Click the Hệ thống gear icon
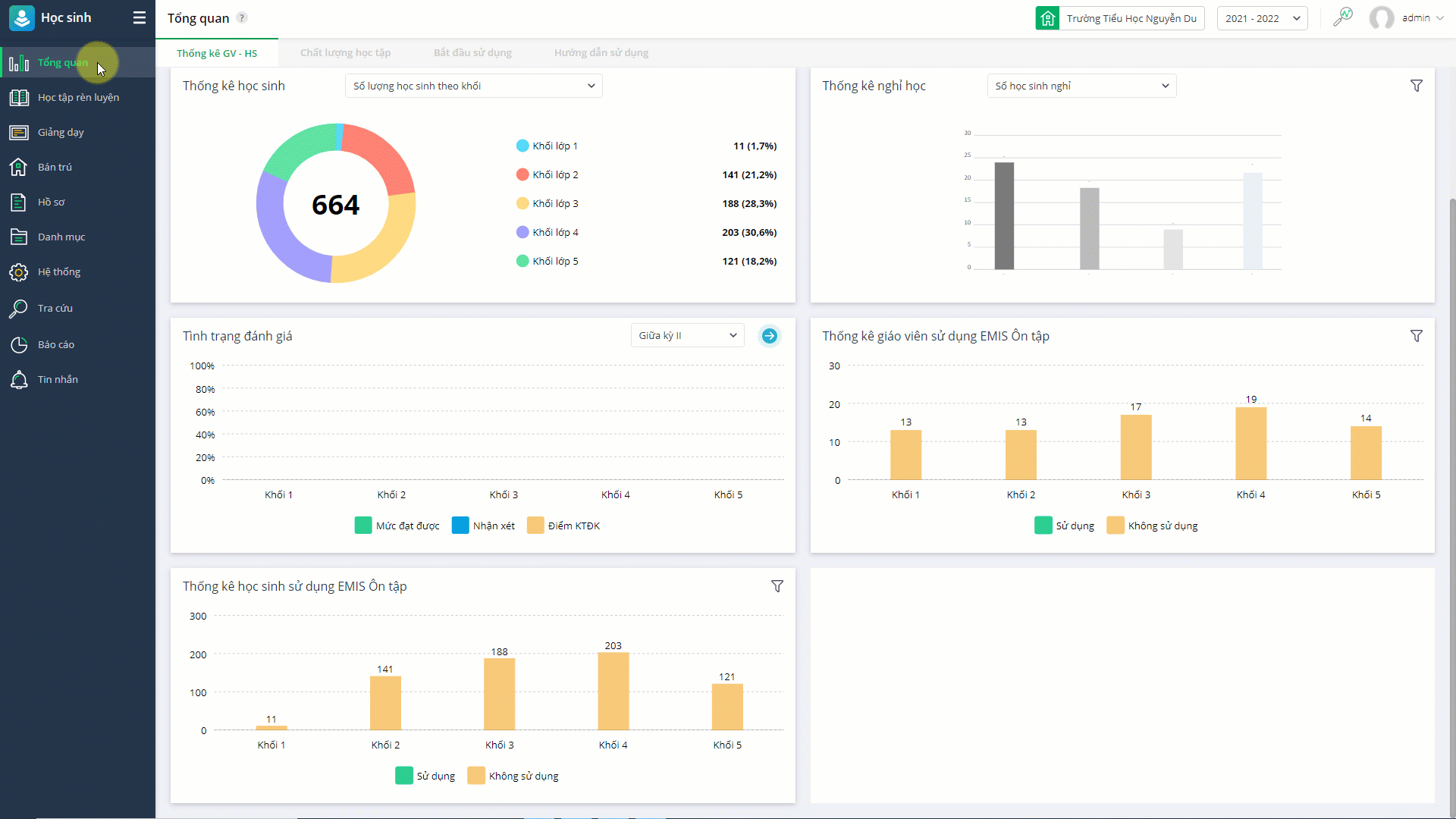 pos(19,272)
